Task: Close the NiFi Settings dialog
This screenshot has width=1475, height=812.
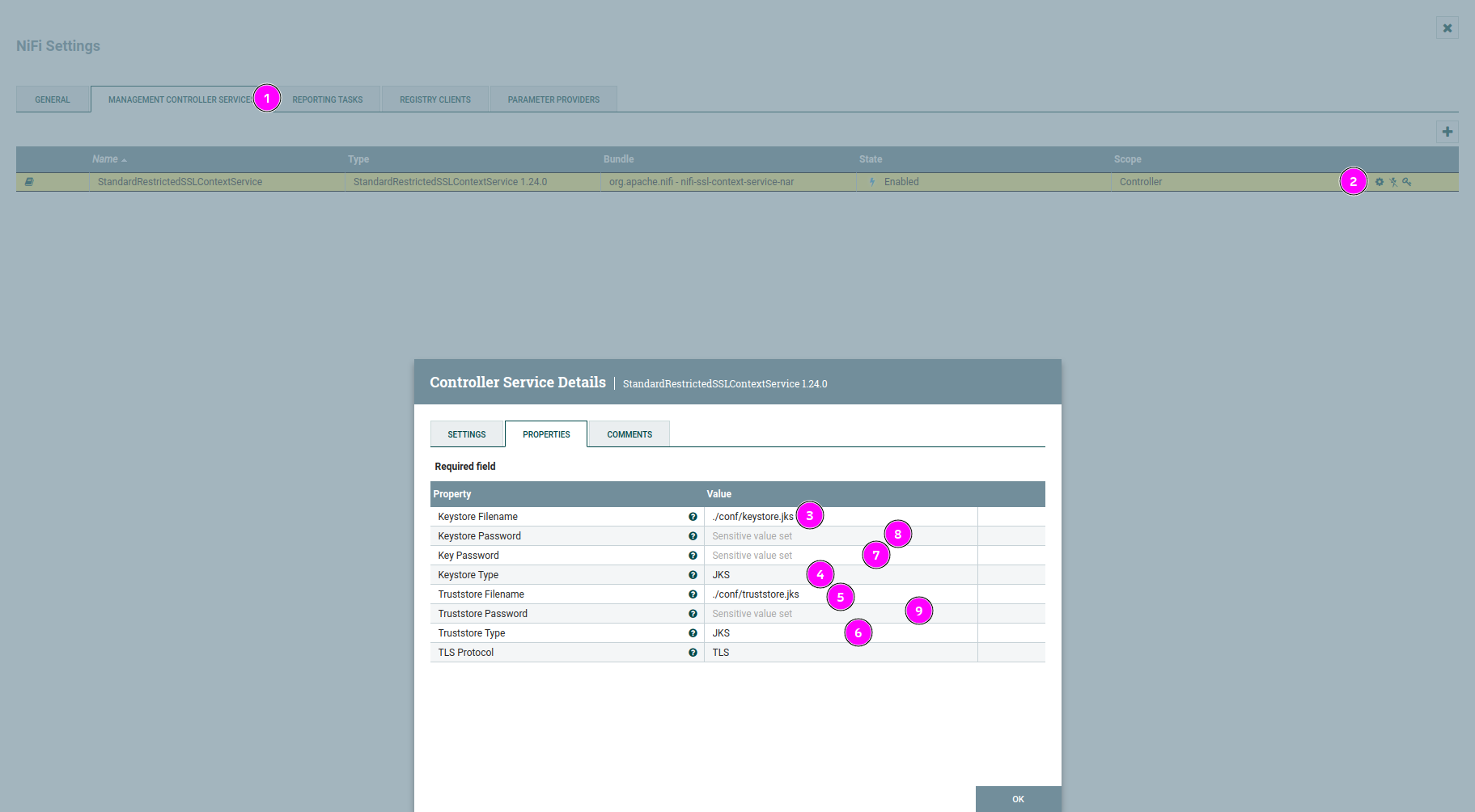Action: [1447, 27]
